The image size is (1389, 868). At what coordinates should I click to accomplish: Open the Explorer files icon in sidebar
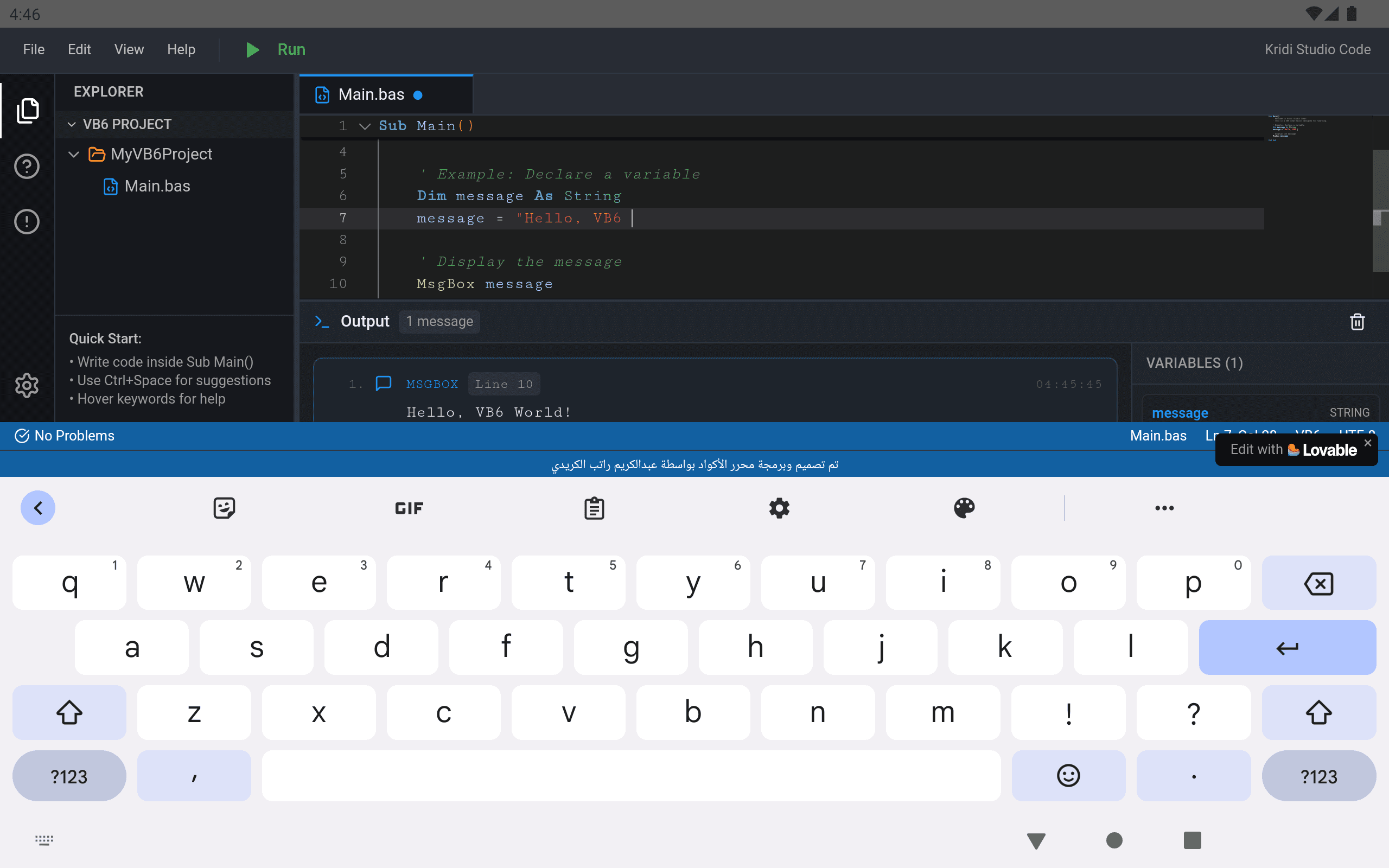coord(27,110)
